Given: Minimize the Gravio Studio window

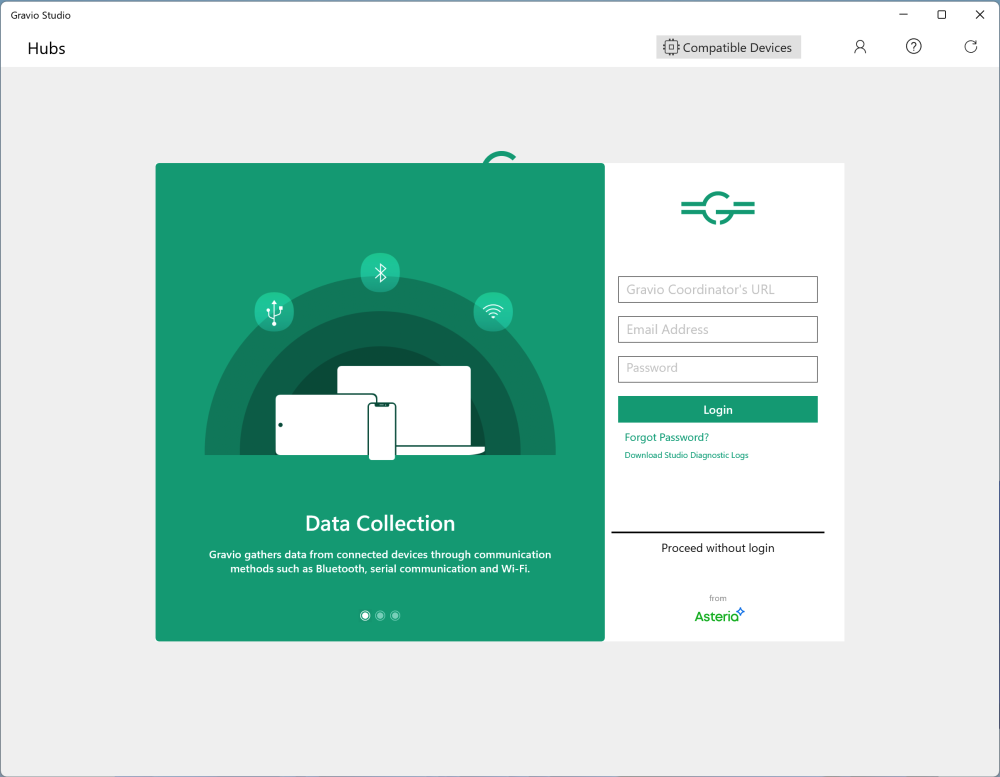Looking at the screenshot, I should tap(903, 15).
